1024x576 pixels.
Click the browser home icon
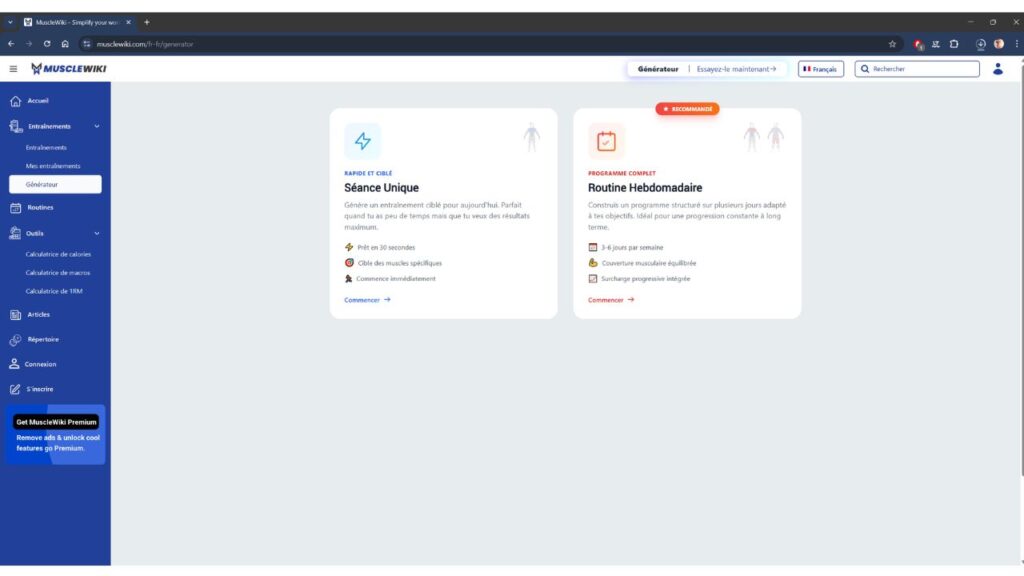point(65,44)
